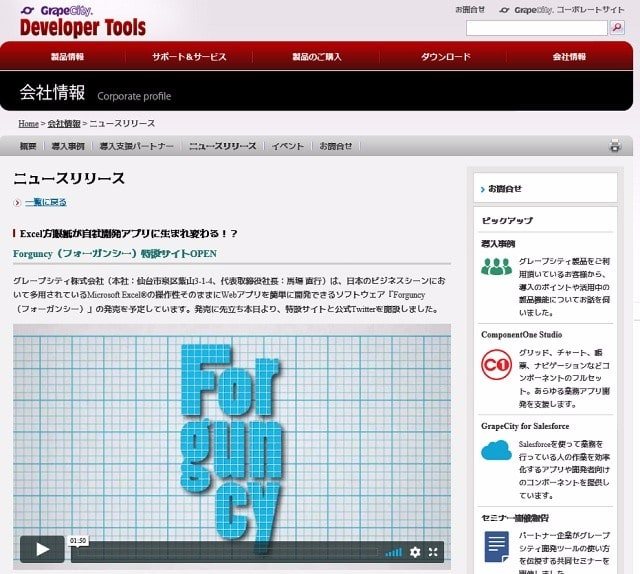The height and width of the screenshot is (574, 640).
Task: Click GrapeCity for Salesforce sidebar heading
Action: (x=525, y=426)
